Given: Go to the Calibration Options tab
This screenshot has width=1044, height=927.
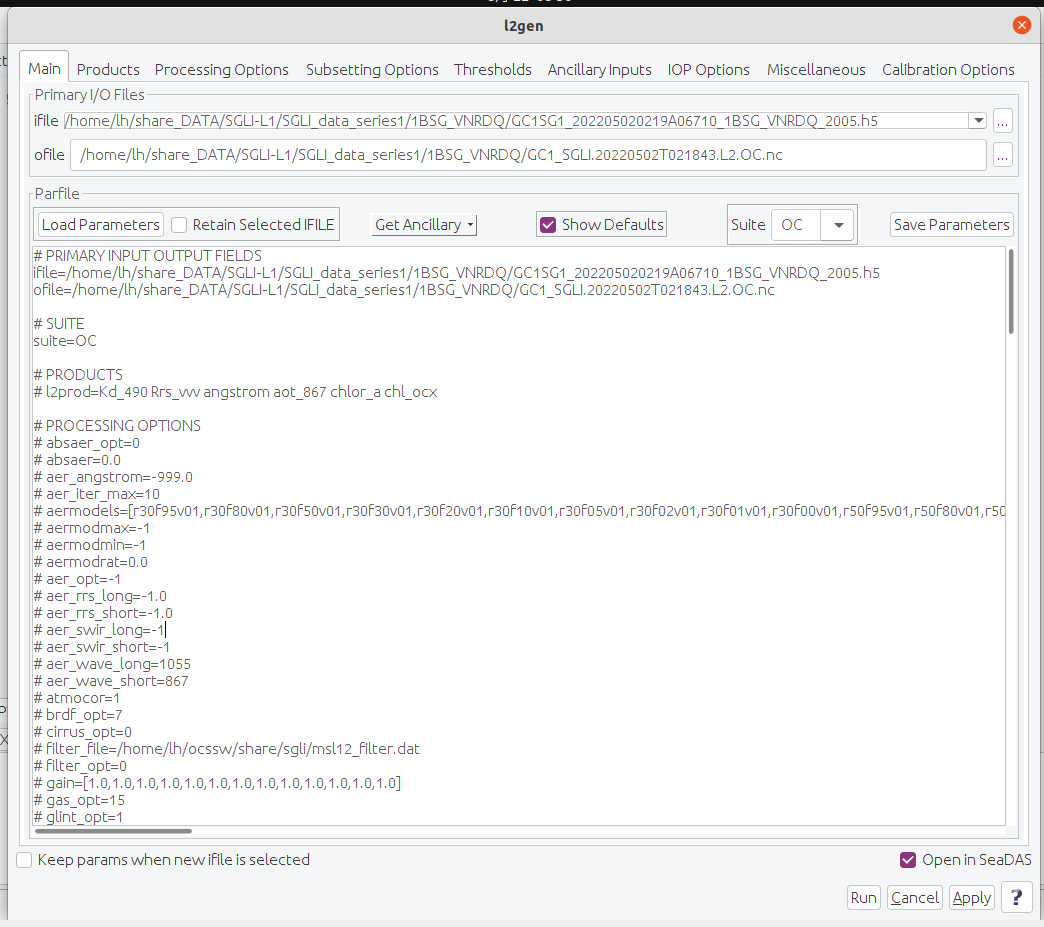Looking at the screenshot, I should pos(948,70).
